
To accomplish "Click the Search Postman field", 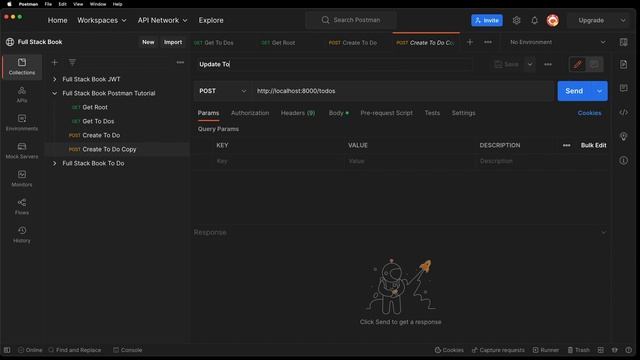I will 351,20.
